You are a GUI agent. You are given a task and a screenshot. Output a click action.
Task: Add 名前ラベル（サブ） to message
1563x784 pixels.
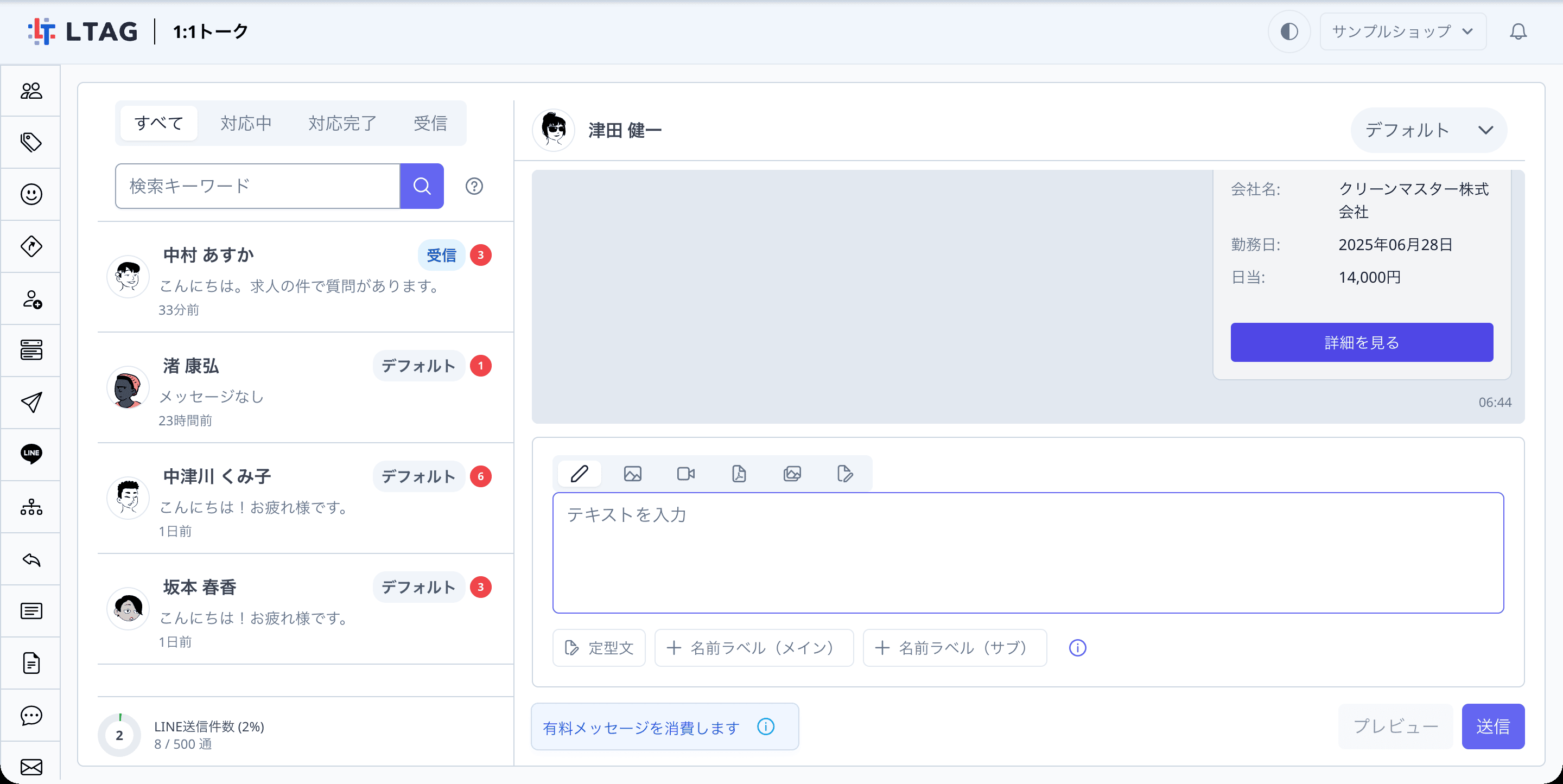955,648
